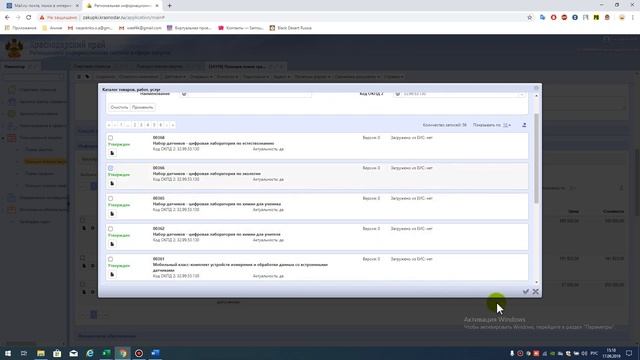Screen dimensions: 640x360
Task: Tick checkbox for химии для ученика
Action: (x=110, y=198)
